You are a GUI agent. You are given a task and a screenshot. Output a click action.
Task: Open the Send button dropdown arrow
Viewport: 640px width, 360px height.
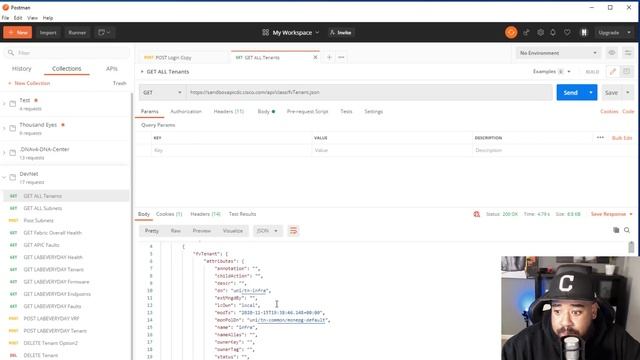[x=591, y=93]
